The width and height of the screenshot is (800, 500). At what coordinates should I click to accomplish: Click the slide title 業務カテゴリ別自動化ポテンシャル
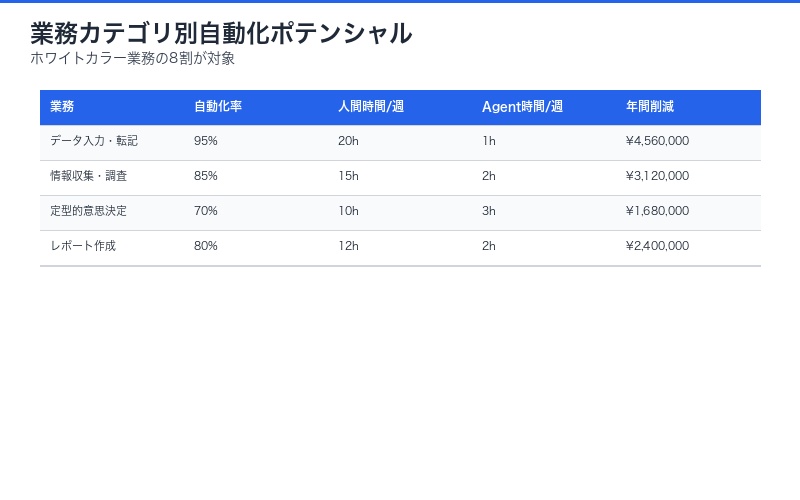[x=221, y=33]
